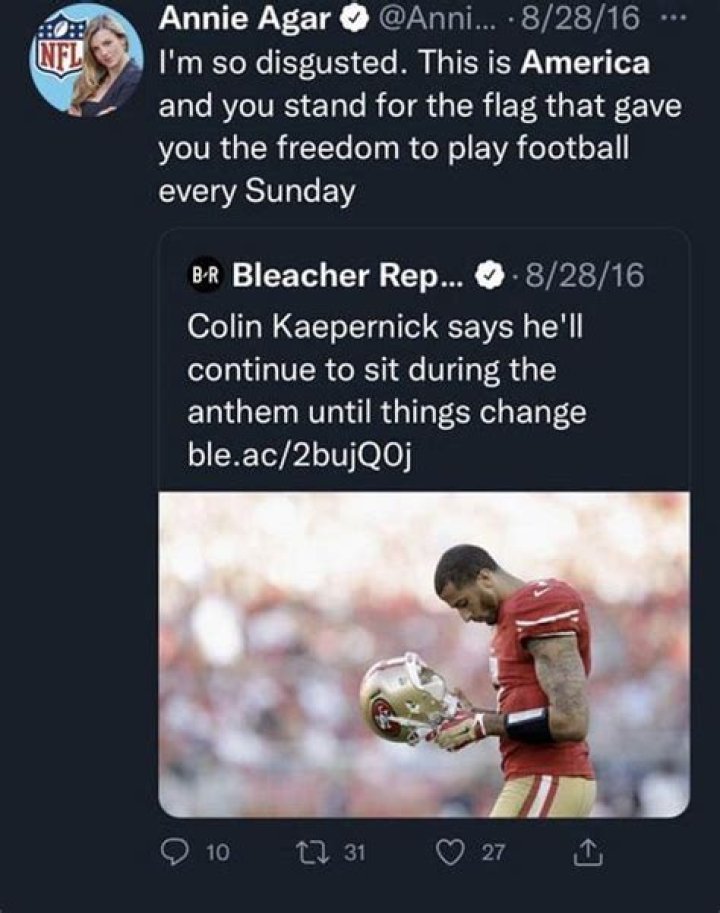The height and width of the screenshot is (913, 720).
Task: Like the tweet with the heart icon
Action: tap(454, 851)
